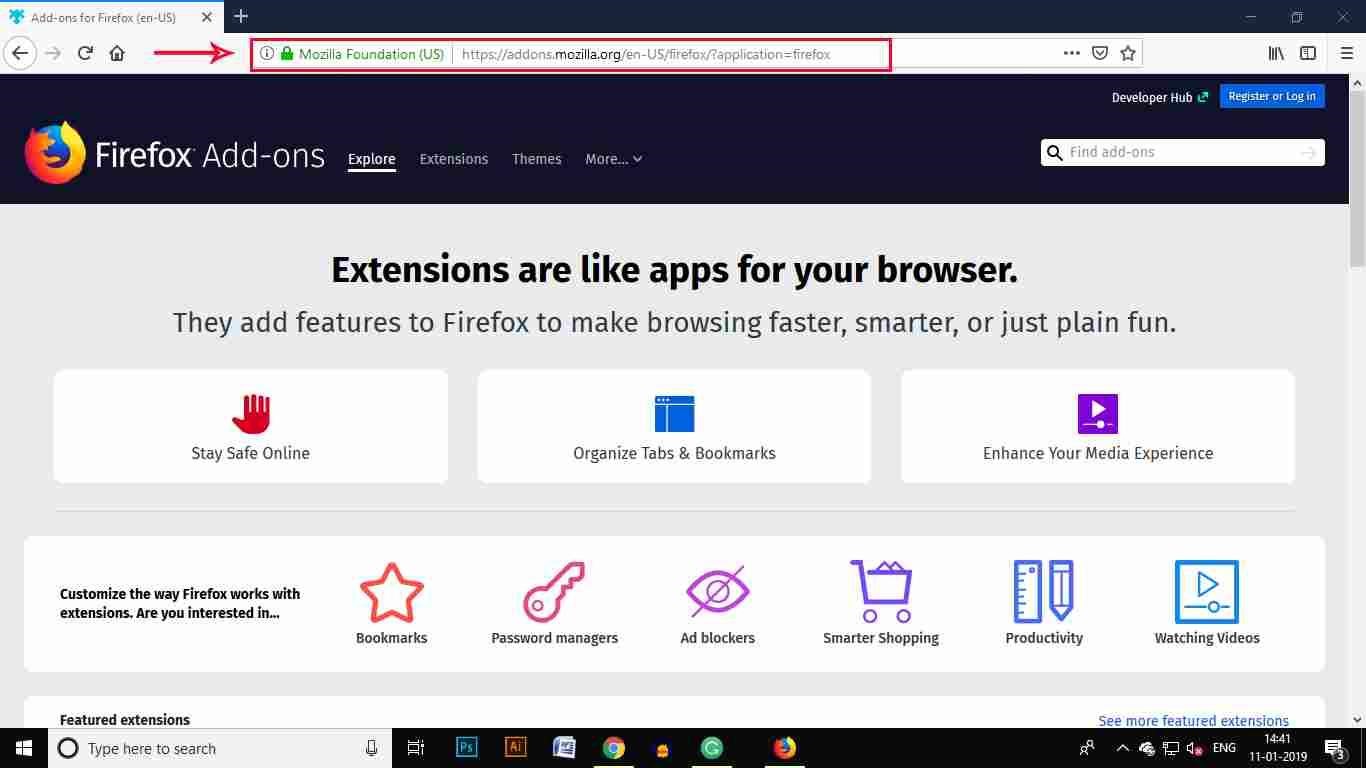Viewport: 1366px width, 768px height.
Task: Open the notification center icon
Action: 1336,748
